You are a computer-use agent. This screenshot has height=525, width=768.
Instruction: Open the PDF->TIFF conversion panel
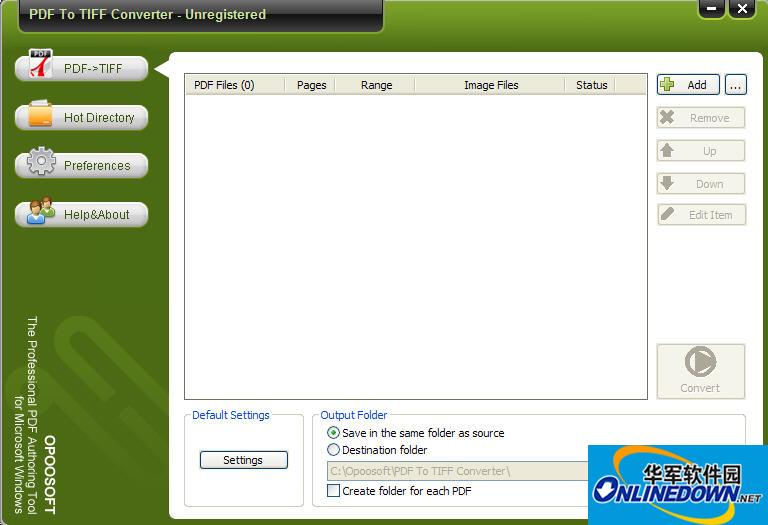pos(82,69)
